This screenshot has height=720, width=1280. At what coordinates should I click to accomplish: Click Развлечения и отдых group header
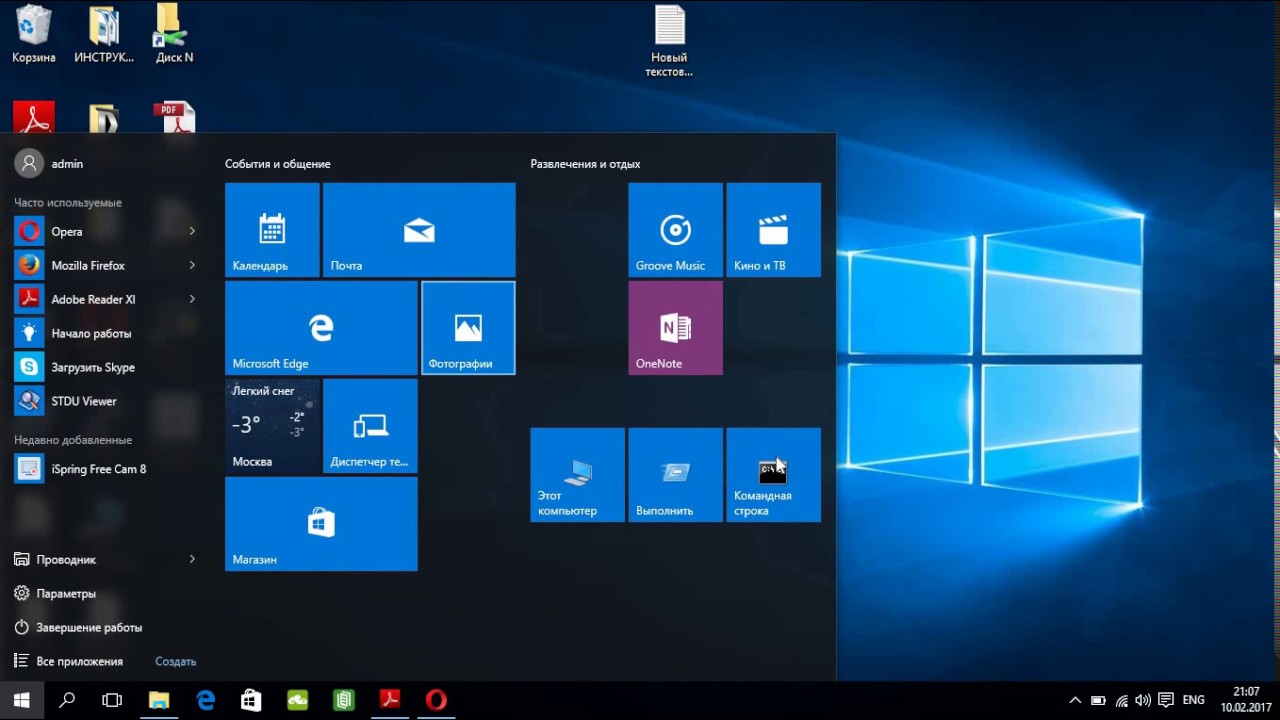[x=585, y=164]
